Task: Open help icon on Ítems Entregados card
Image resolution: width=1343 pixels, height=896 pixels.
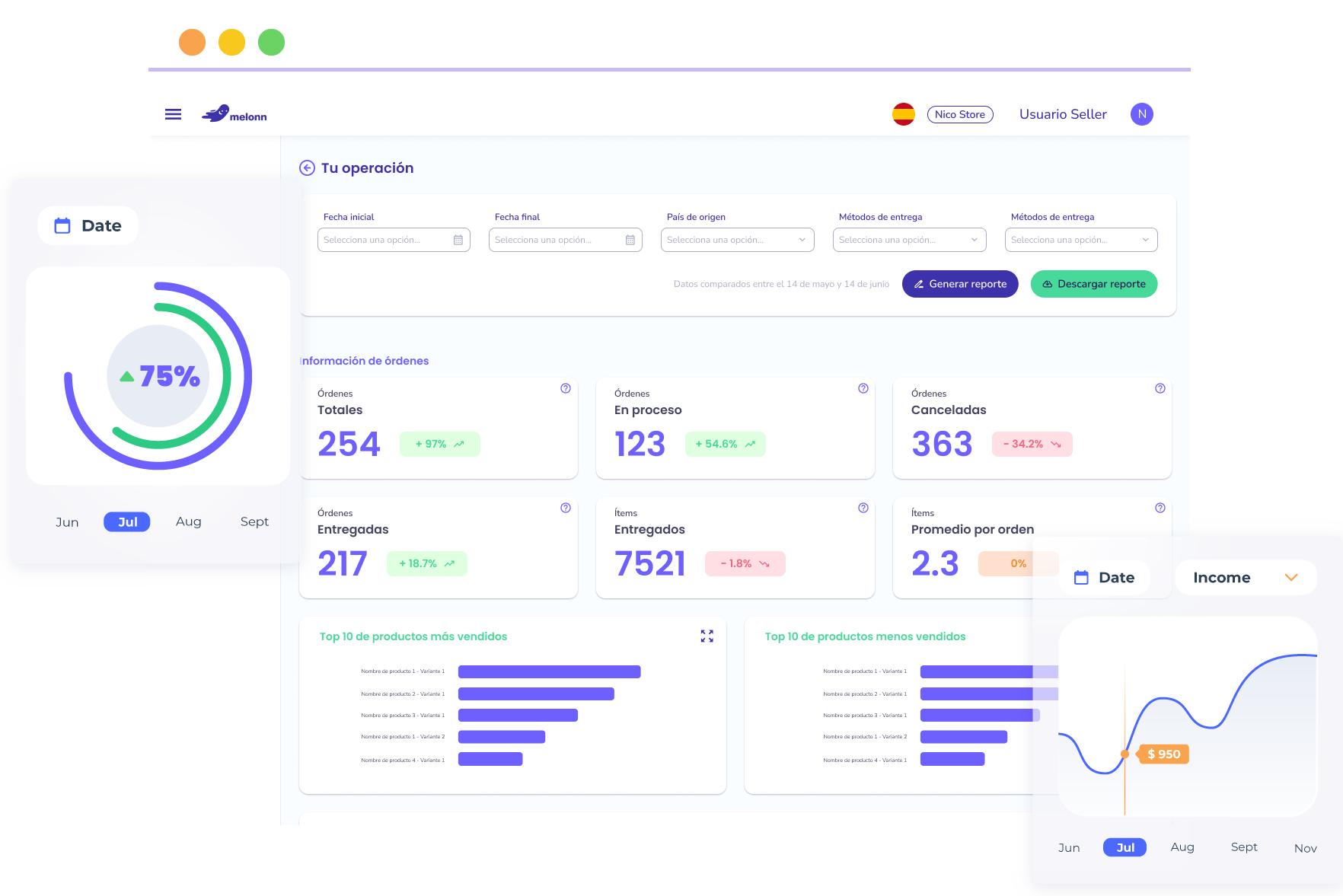Action: [x=863, y=508]
